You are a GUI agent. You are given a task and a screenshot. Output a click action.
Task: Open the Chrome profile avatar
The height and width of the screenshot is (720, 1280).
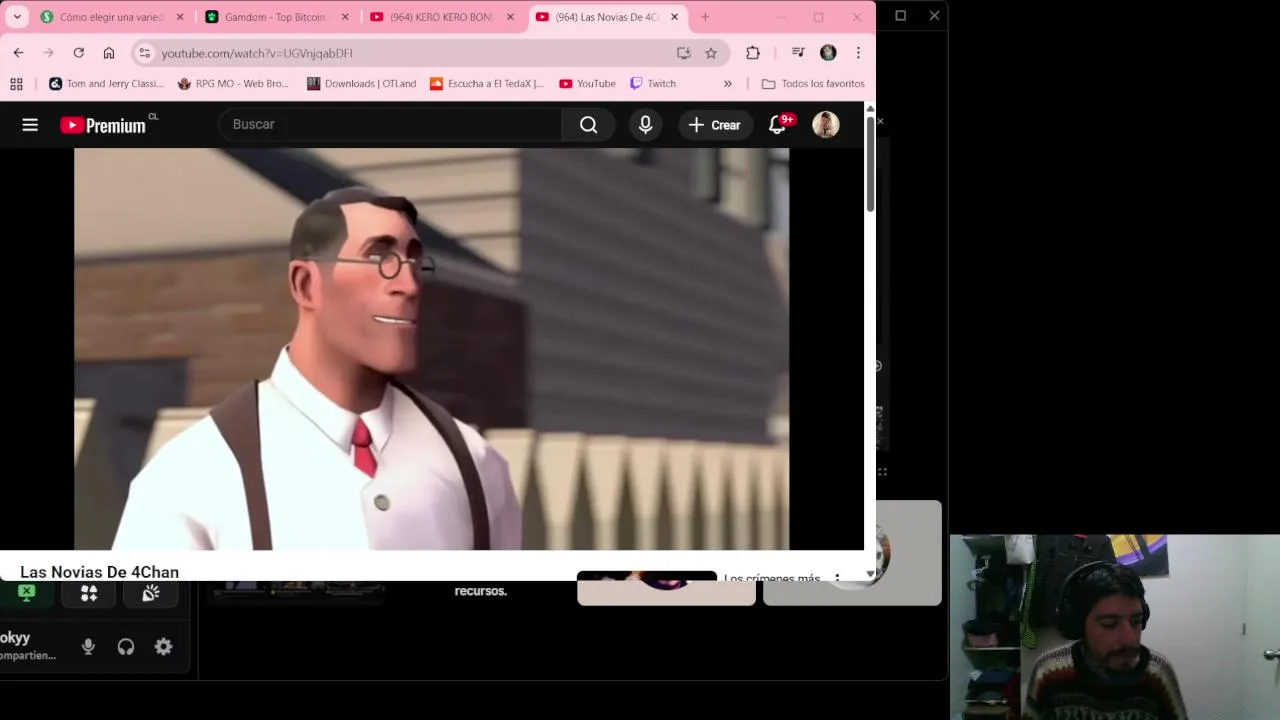point(828,53)
